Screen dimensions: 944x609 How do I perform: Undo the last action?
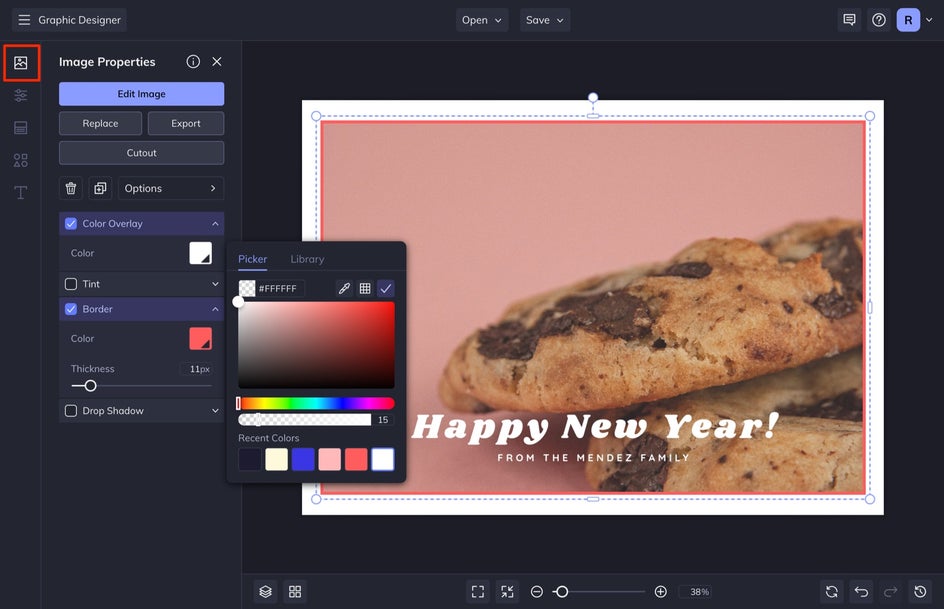pos(862,592)
